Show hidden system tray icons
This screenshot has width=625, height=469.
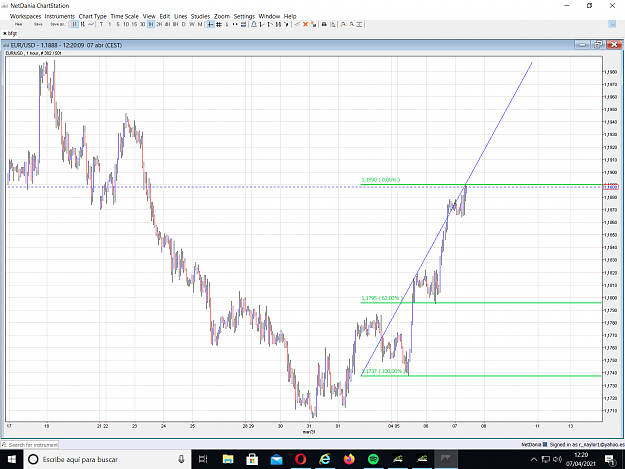tap(534, 459)
